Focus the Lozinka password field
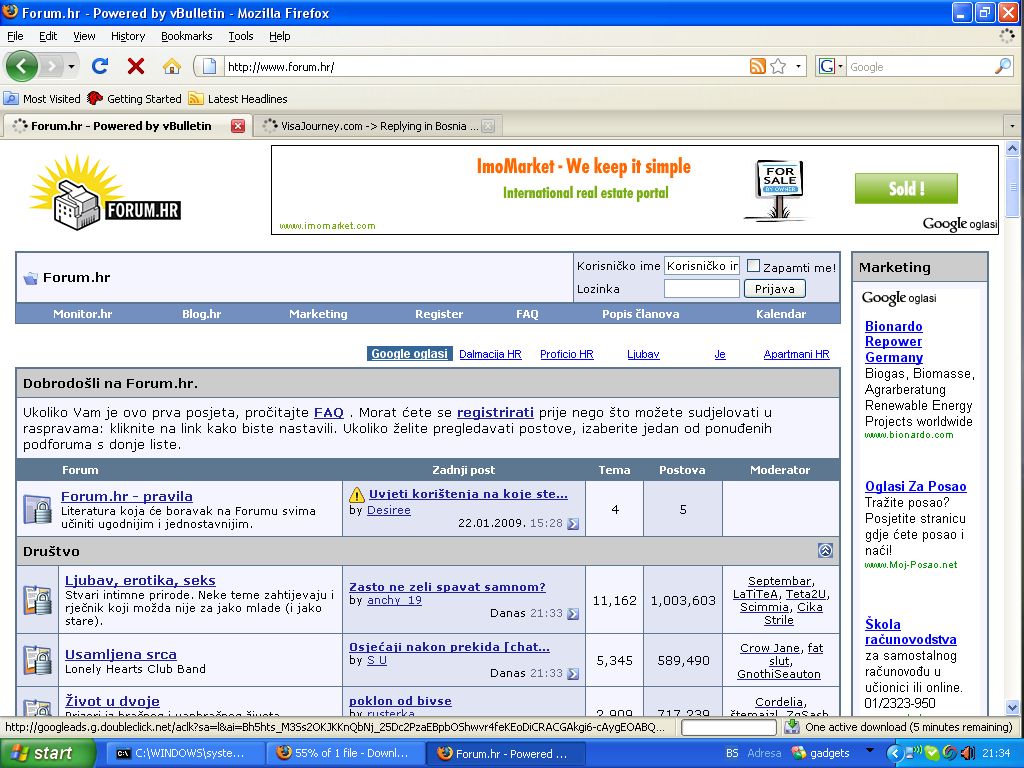 [x=702, y=289]
